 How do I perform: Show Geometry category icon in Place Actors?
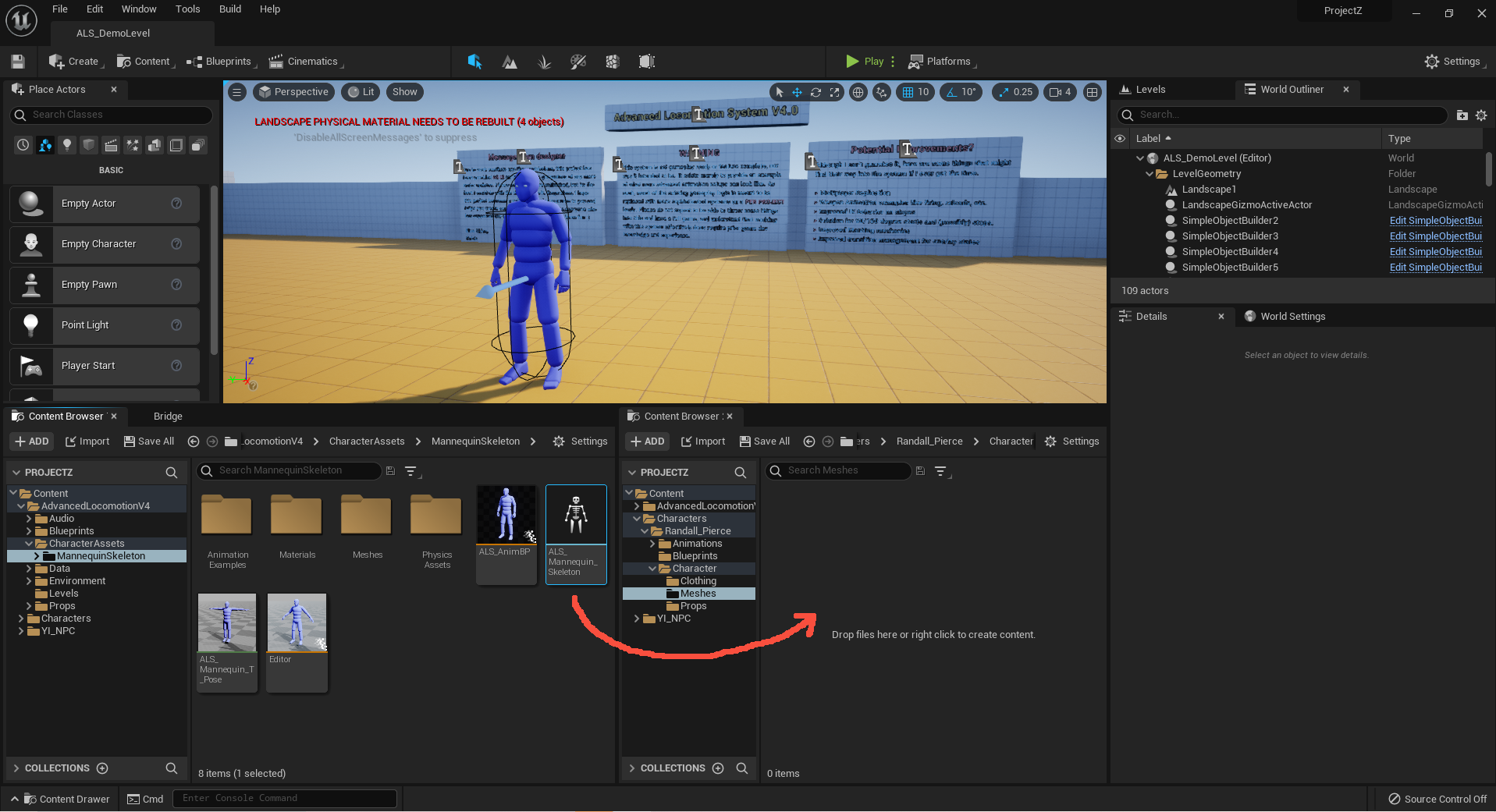[x=155, y=145]
